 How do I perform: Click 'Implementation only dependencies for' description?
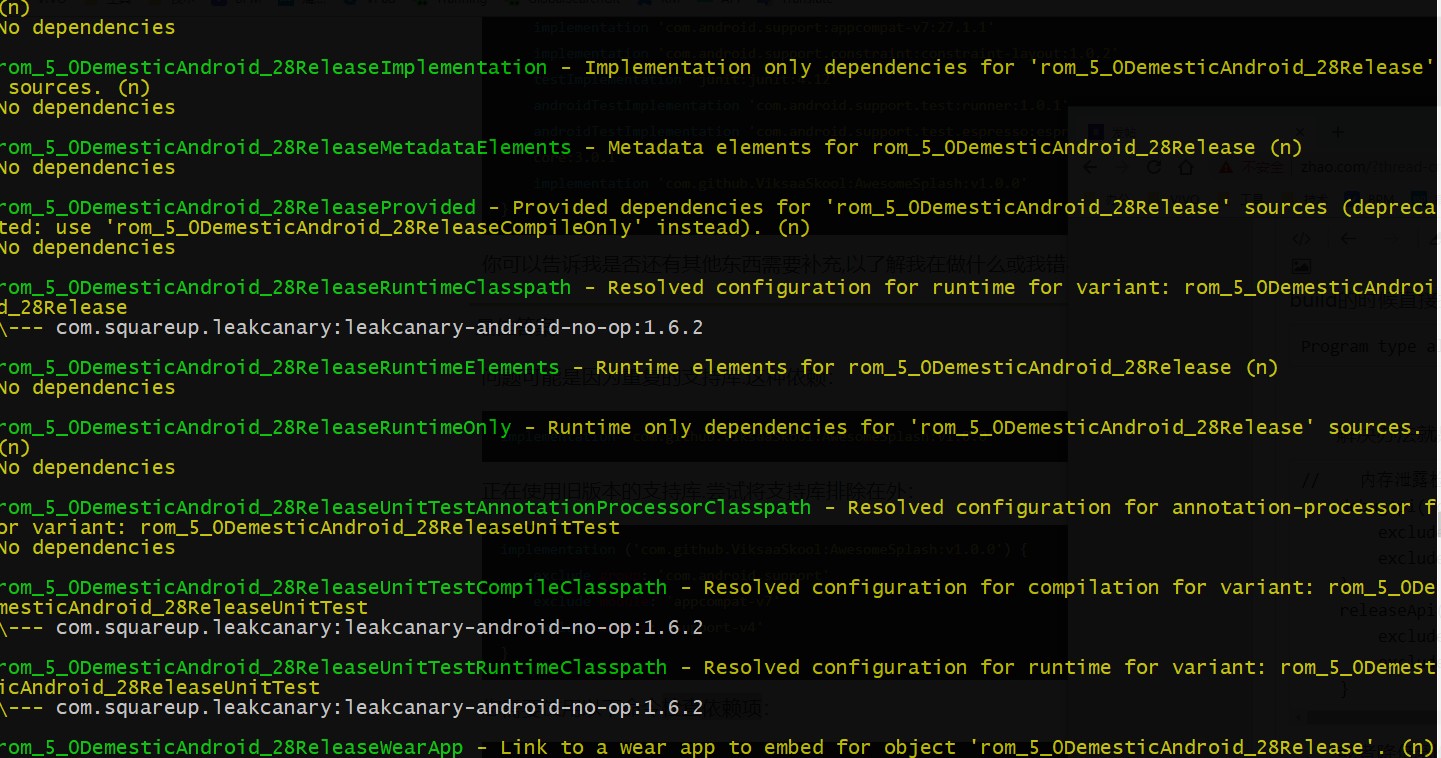800,68
